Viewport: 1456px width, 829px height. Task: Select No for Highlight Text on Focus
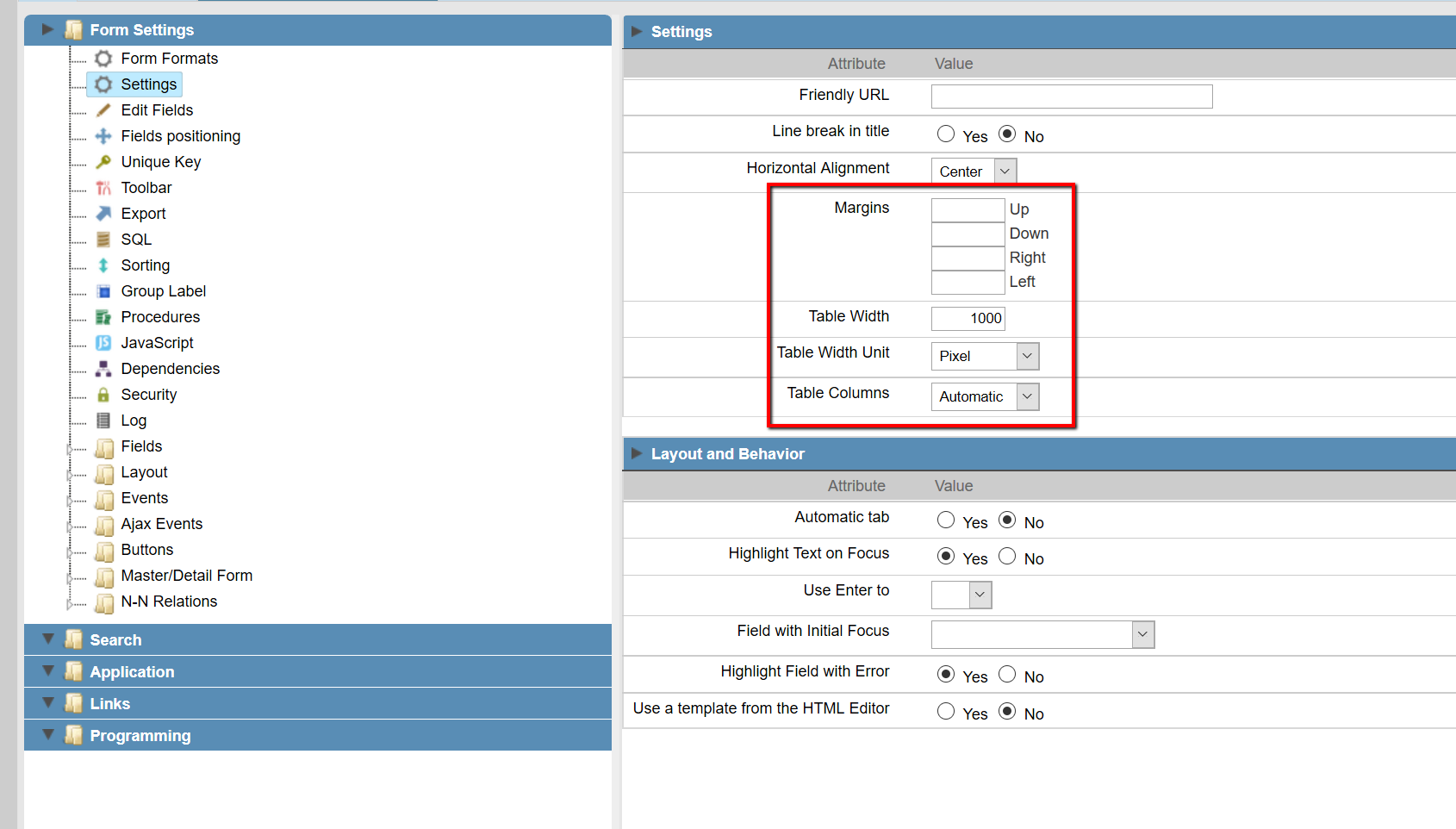tap(1007, 556)
